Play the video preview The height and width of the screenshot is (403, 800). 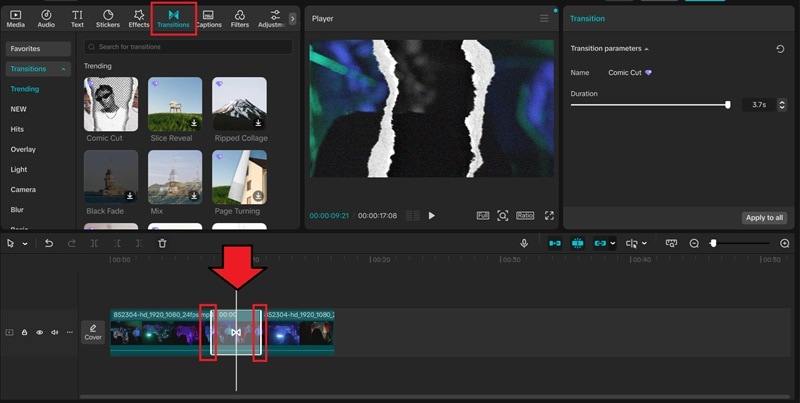click(432, 216)
